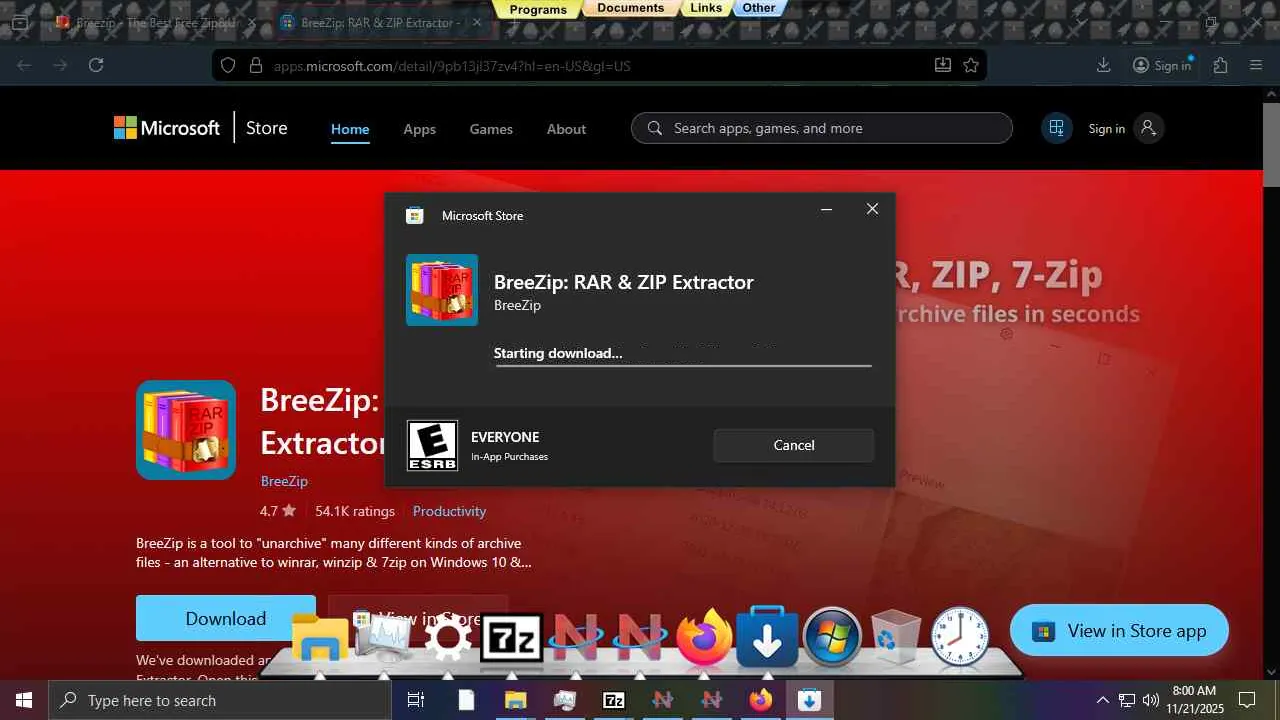
Task: Open the network icon in the system tray
Action: click(1127, 700)
